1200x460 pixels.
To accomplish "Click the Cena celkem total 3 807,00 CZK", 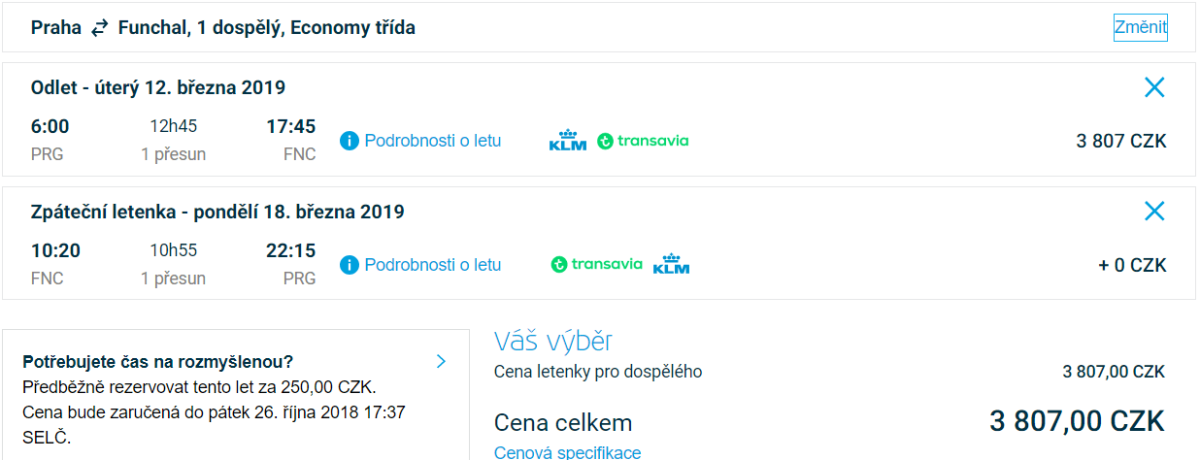I will (x=1077, y=422).
